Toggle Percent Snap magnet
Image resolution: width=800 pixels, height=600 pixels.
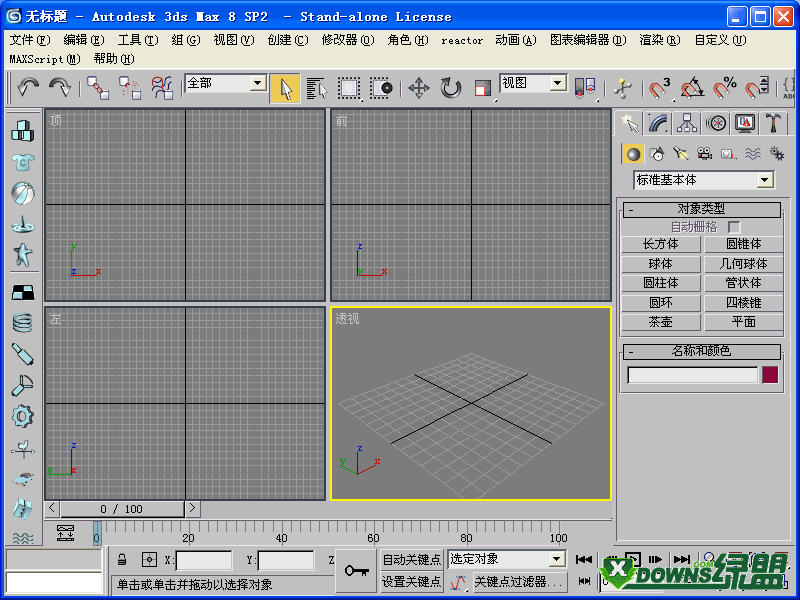(724, 88)
